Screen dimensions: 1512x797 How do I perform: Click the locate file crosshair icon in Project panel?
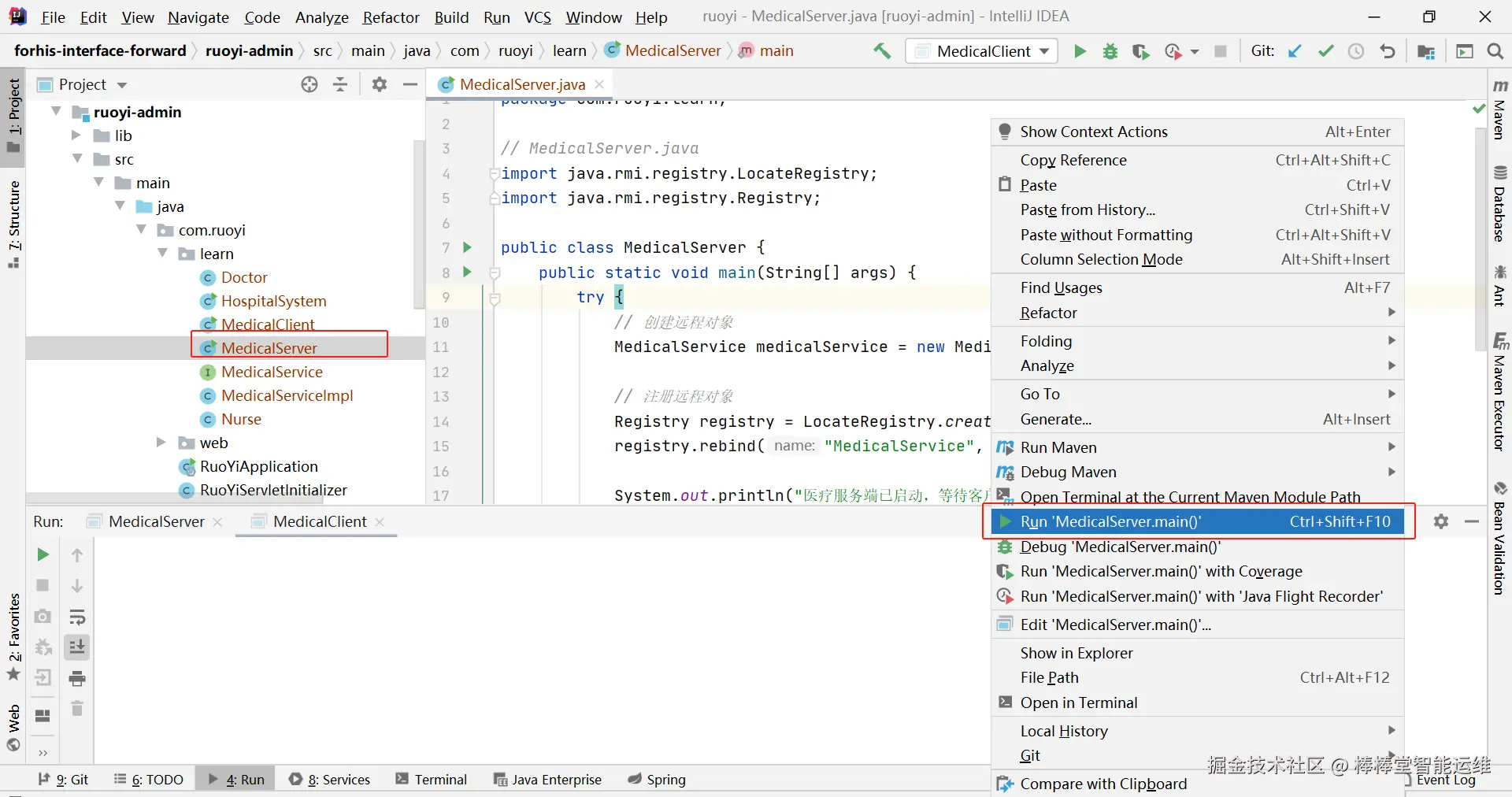309,84
